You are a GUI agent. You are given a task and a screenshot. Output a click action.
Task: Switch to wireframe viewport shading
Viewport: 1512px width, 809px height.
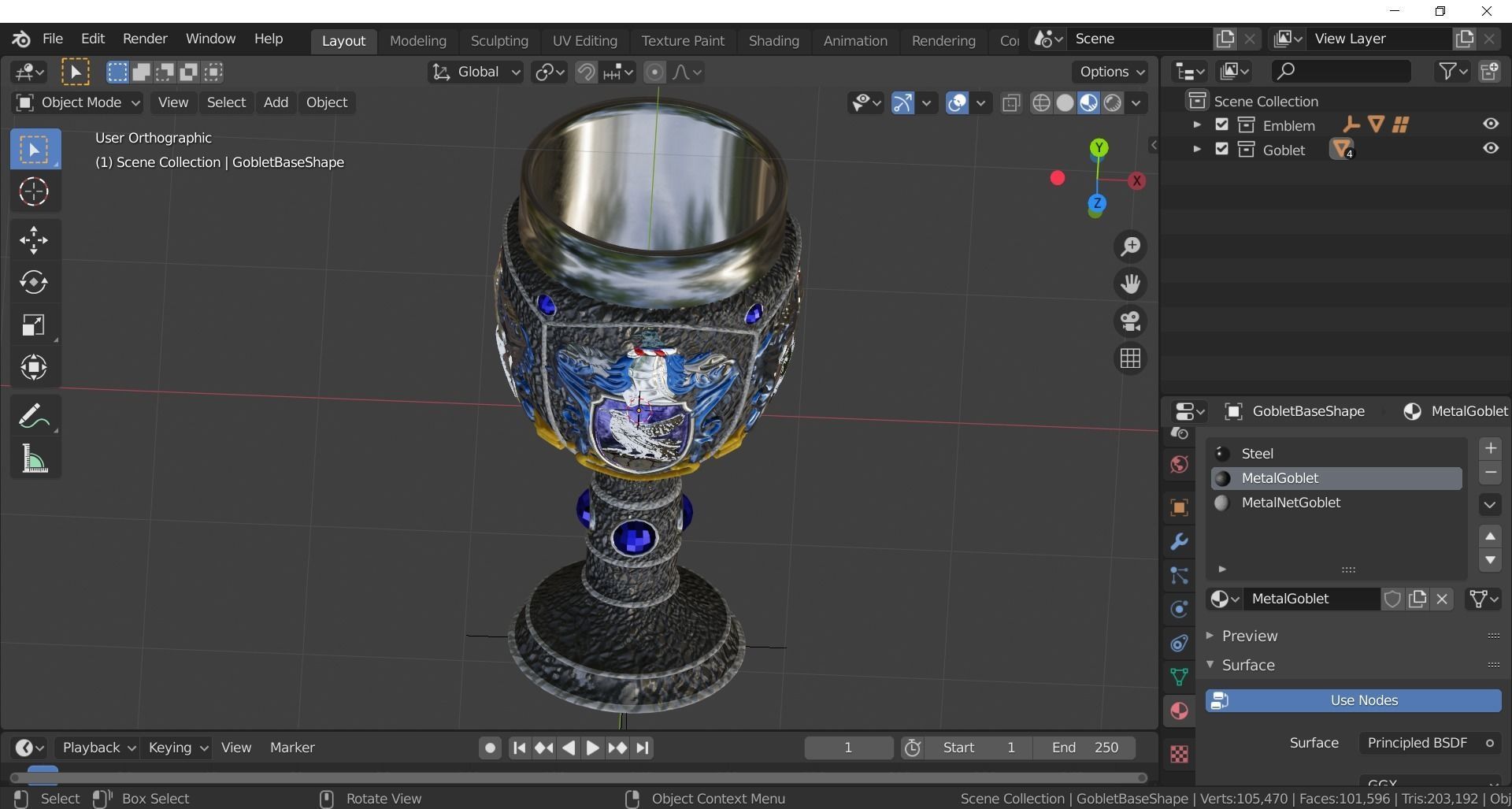click(1041, 103)
